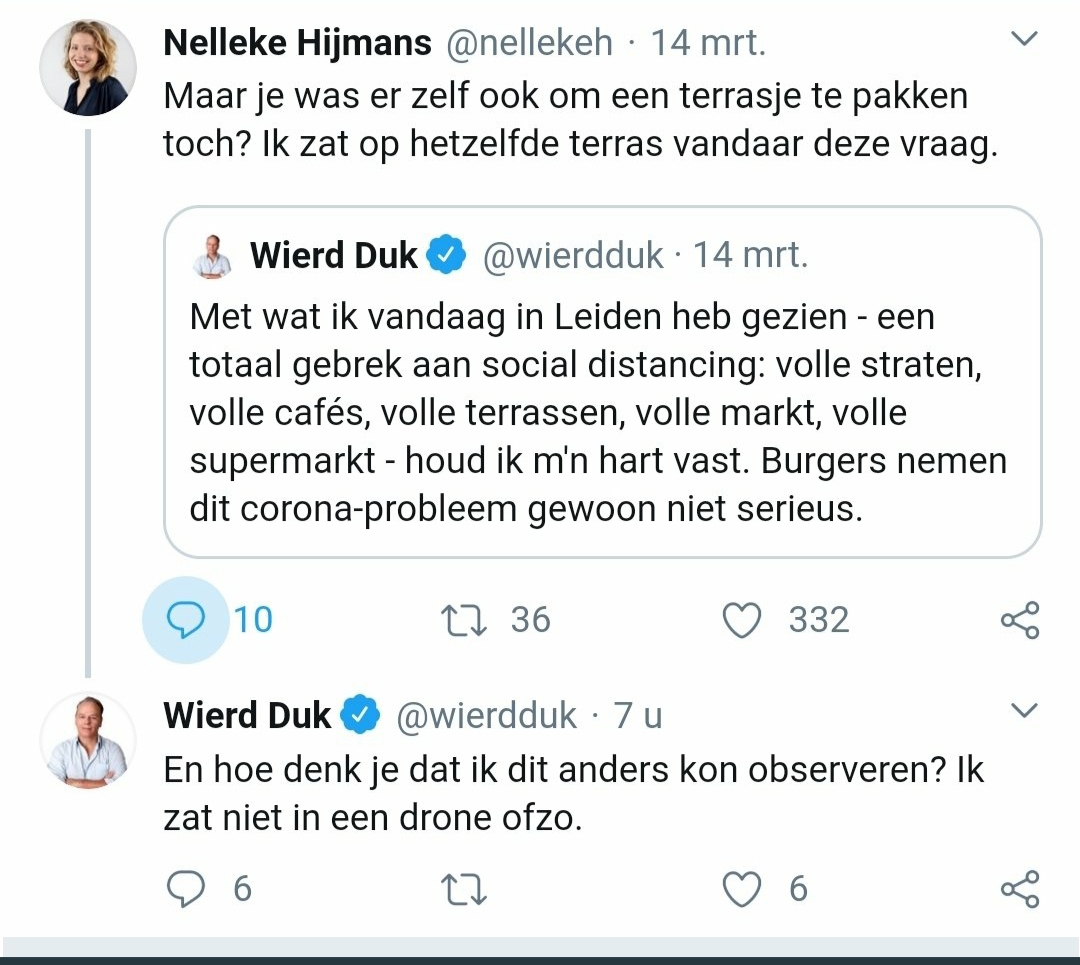Open the quoted Wierd Duk tweet about Leiden
The height and width of the screenshot is (965, 1080).
coord(602,413)
